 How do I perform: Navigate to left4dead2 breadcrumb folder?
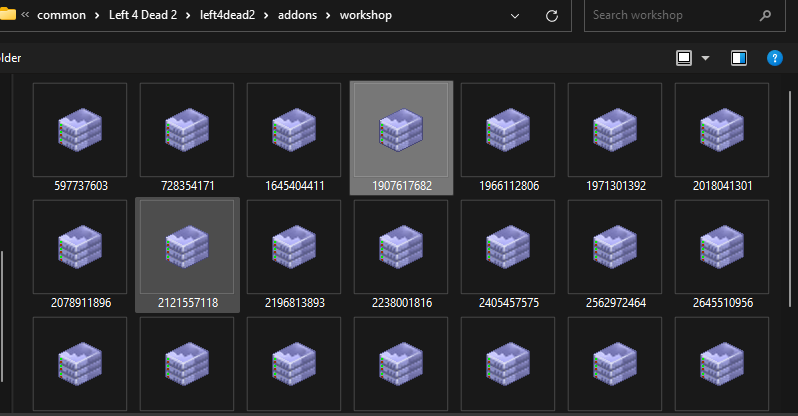click(x=227, y=15)
